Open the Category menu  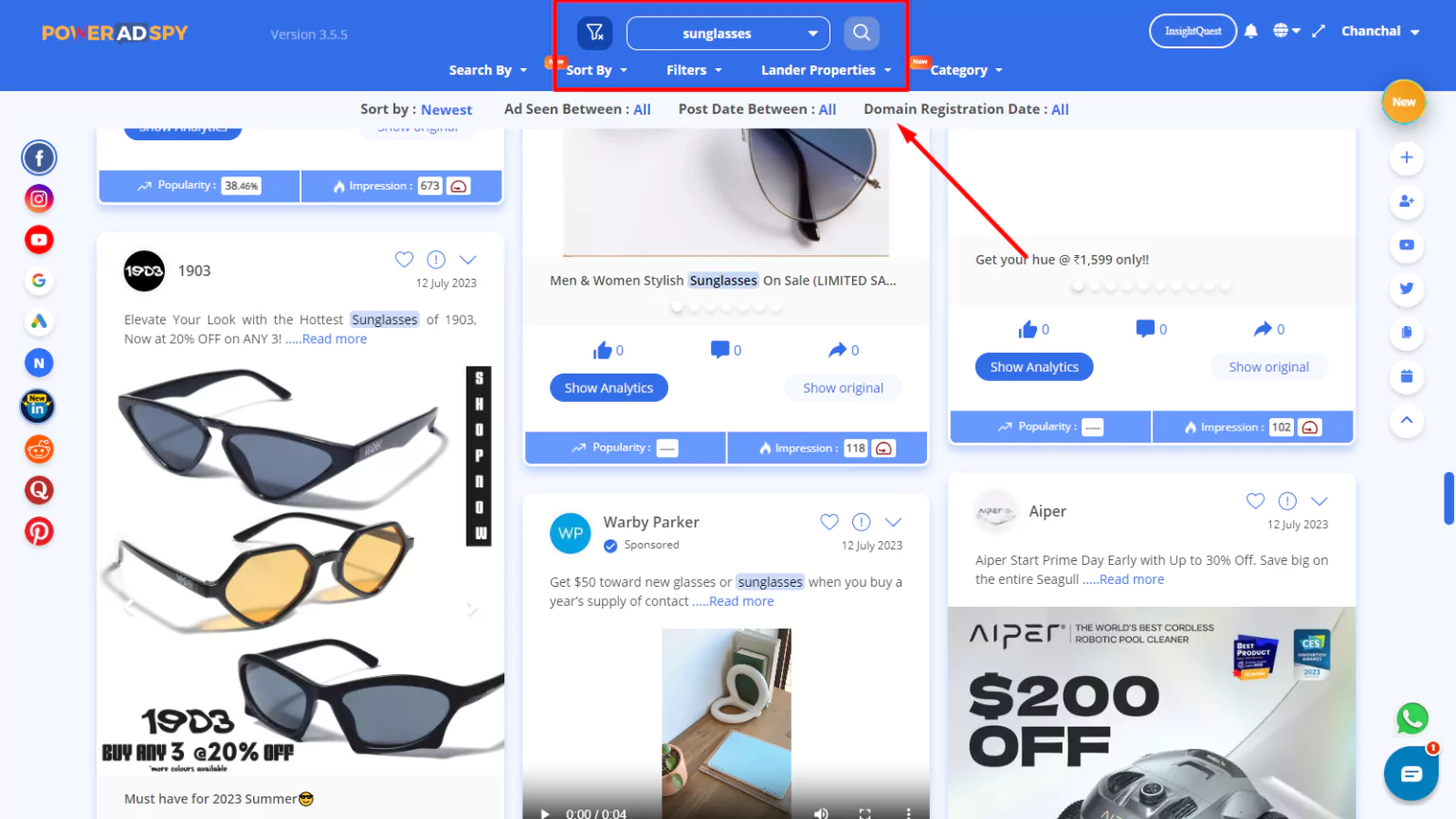(966, 70)
